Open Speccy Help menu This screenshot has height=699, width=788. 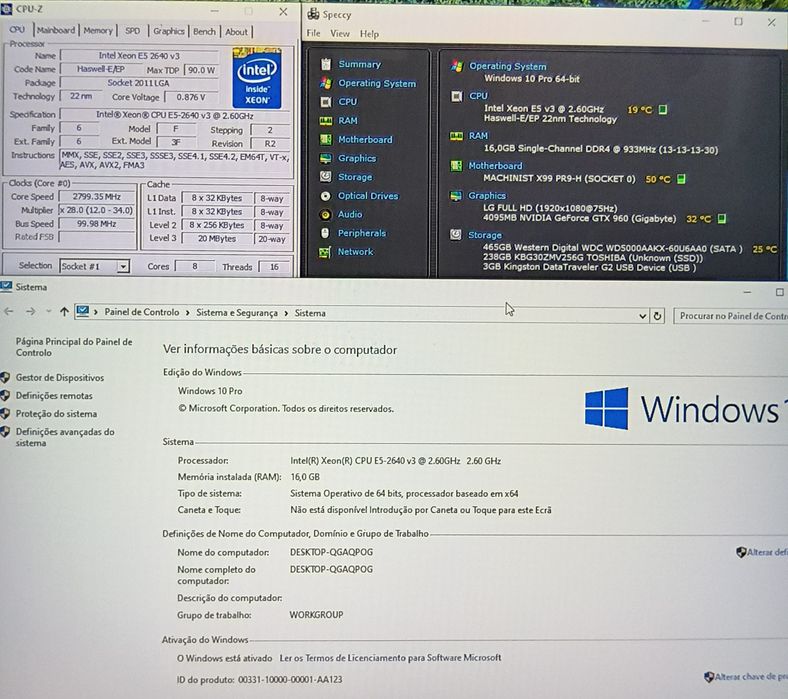point(369,34)
